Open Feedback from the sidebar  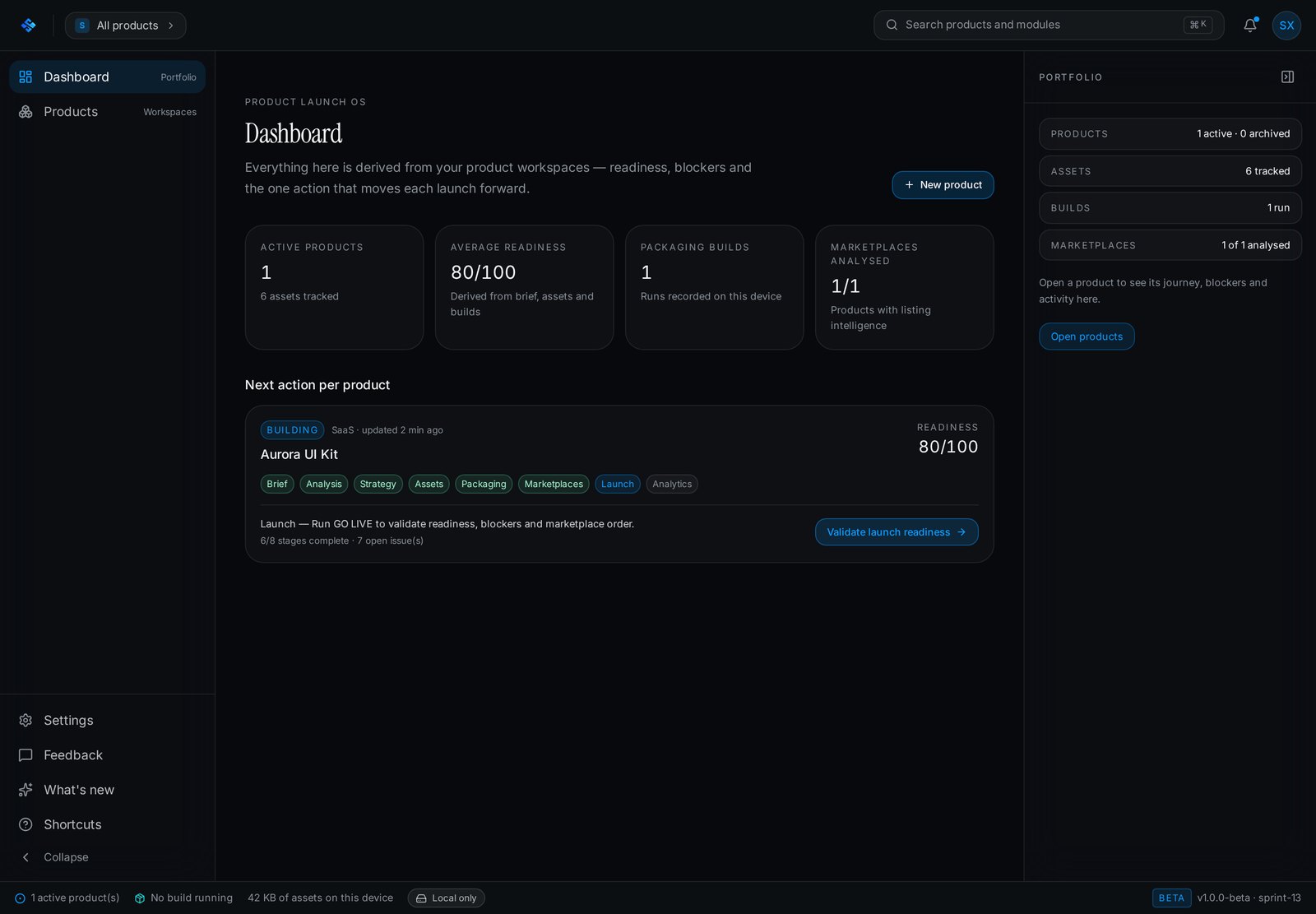108,754
